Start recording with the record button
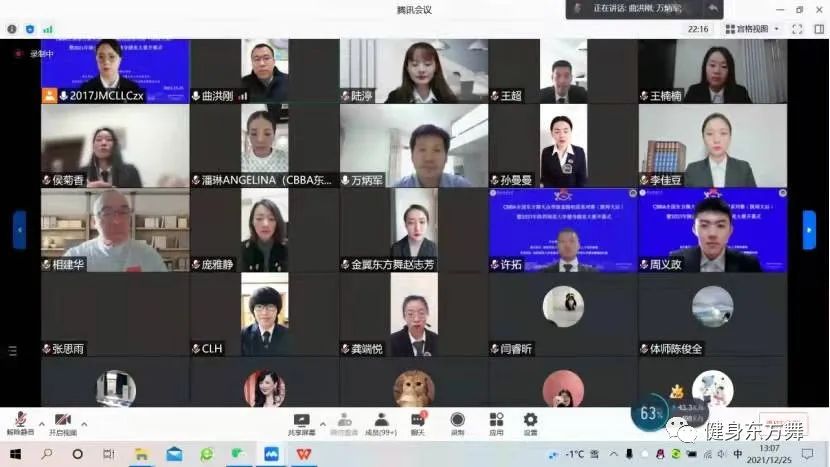This screenshot has width=830, height=467. tap(457, 424)
